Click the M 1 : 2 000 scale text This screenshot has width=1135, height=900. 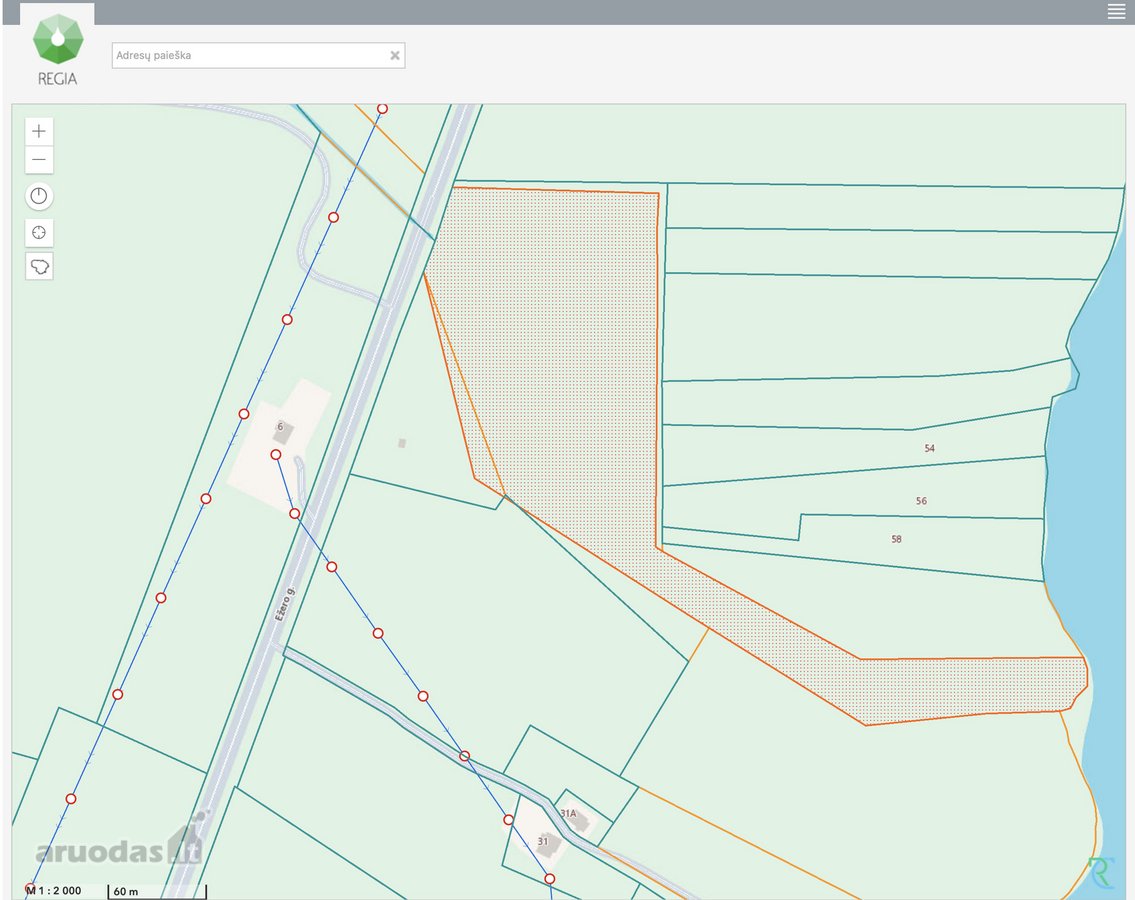[x=54, y=891]
